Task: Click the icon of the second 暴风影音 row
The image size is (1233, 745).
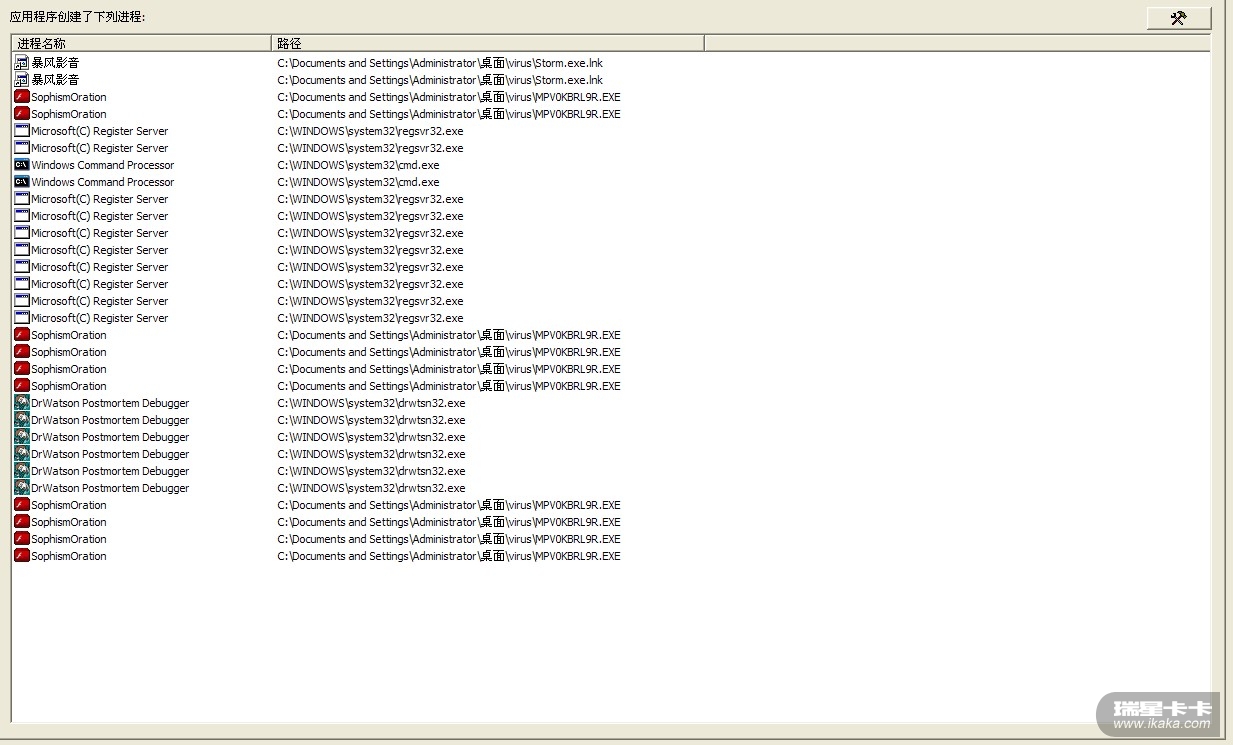Action: pos(21,80)
